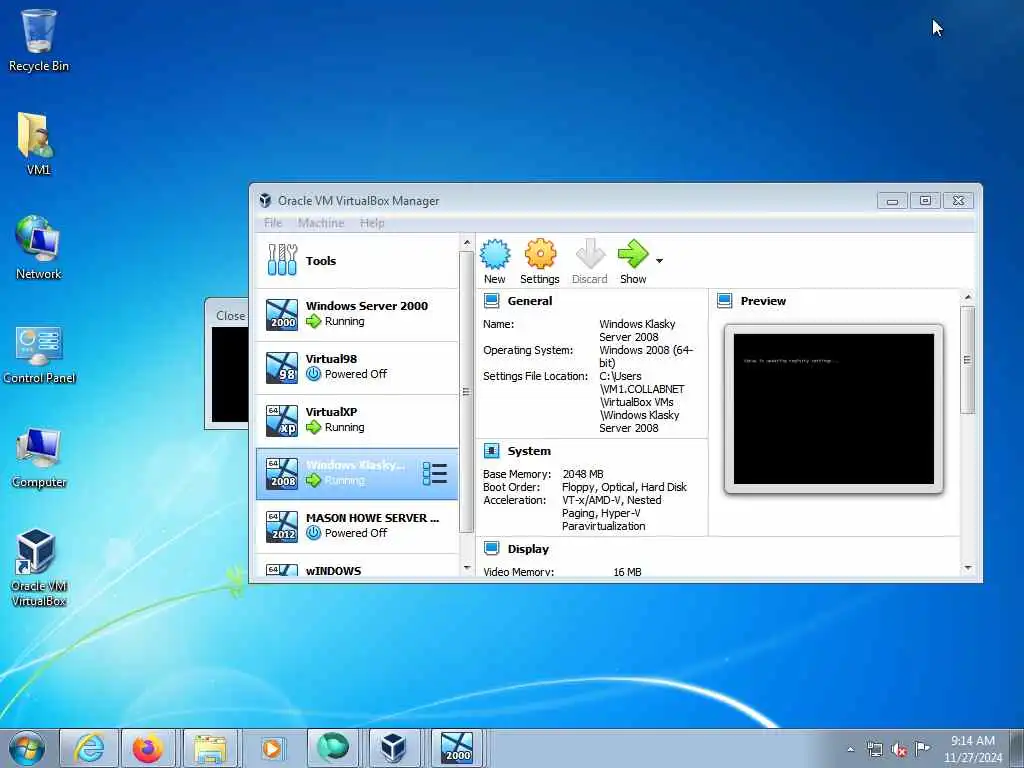
Task: Select Windows Server 2000 virtual machine
Action: (x=357, y=314)
